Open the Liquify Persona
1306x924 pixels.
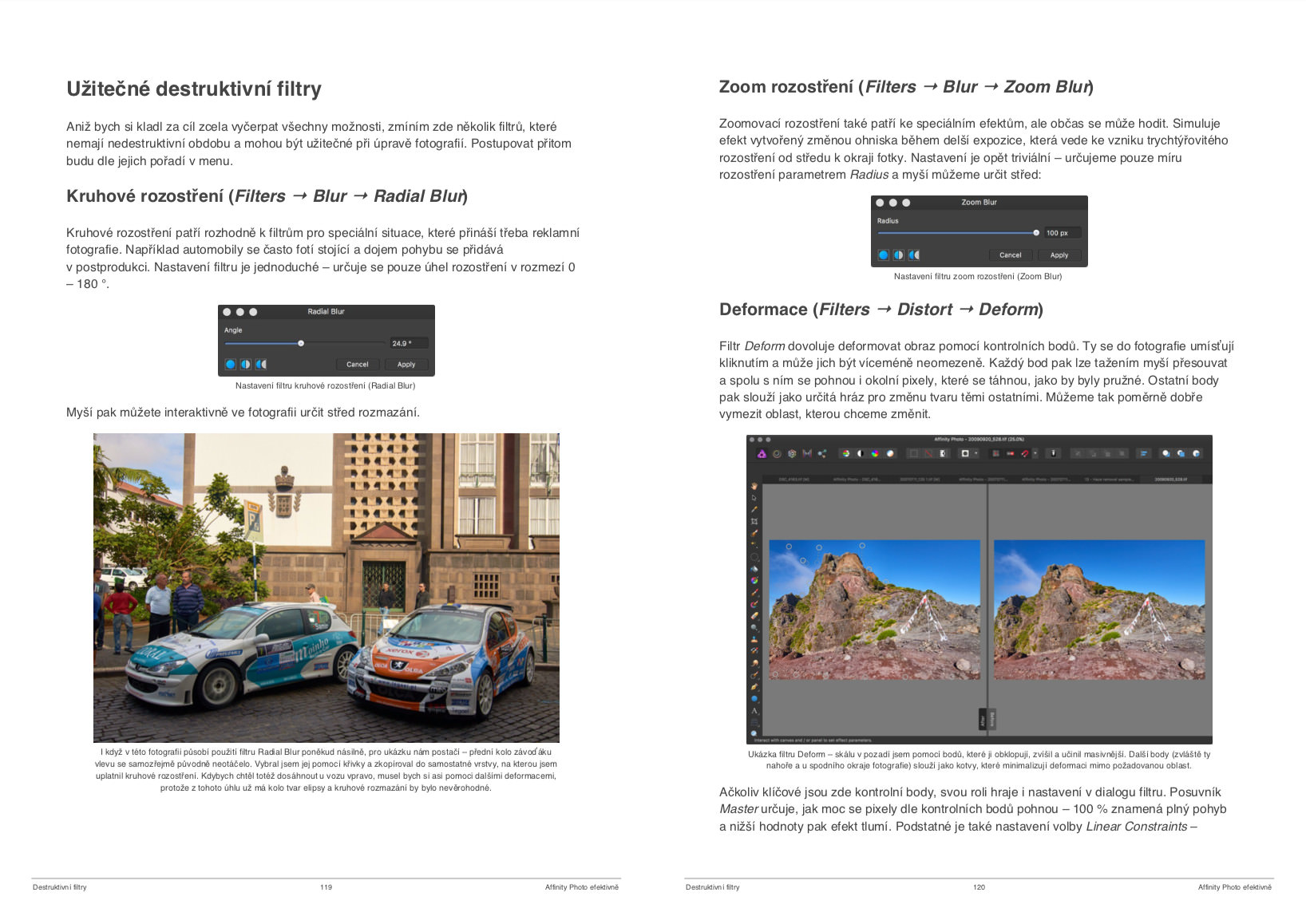tap(777, 453)
